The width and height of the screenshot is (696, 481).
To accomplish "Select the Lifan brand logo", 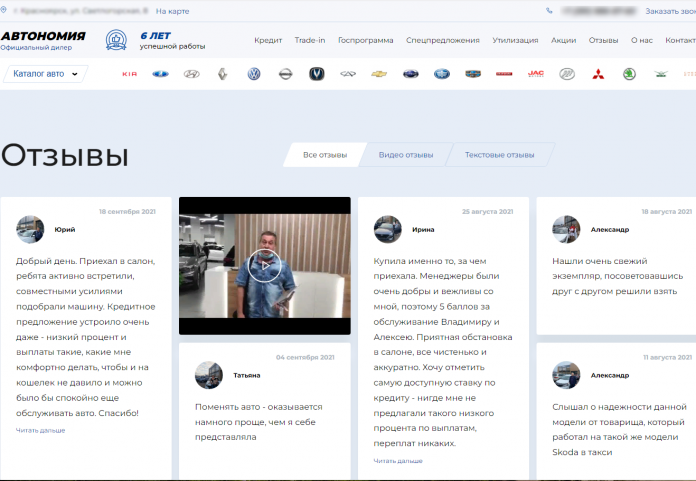I will [x=567, y=74].
